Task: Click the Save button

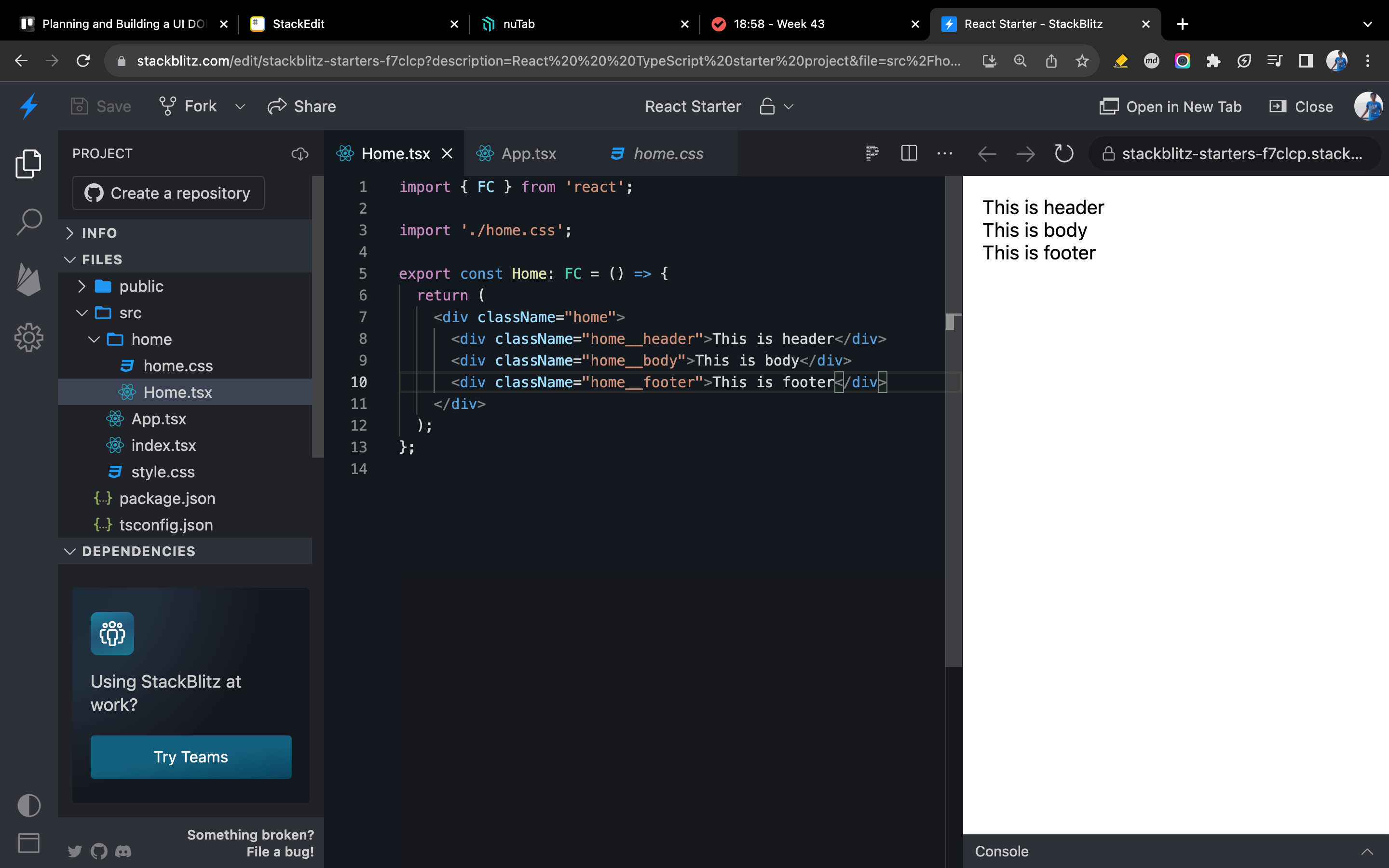Action: pos(101,106)
